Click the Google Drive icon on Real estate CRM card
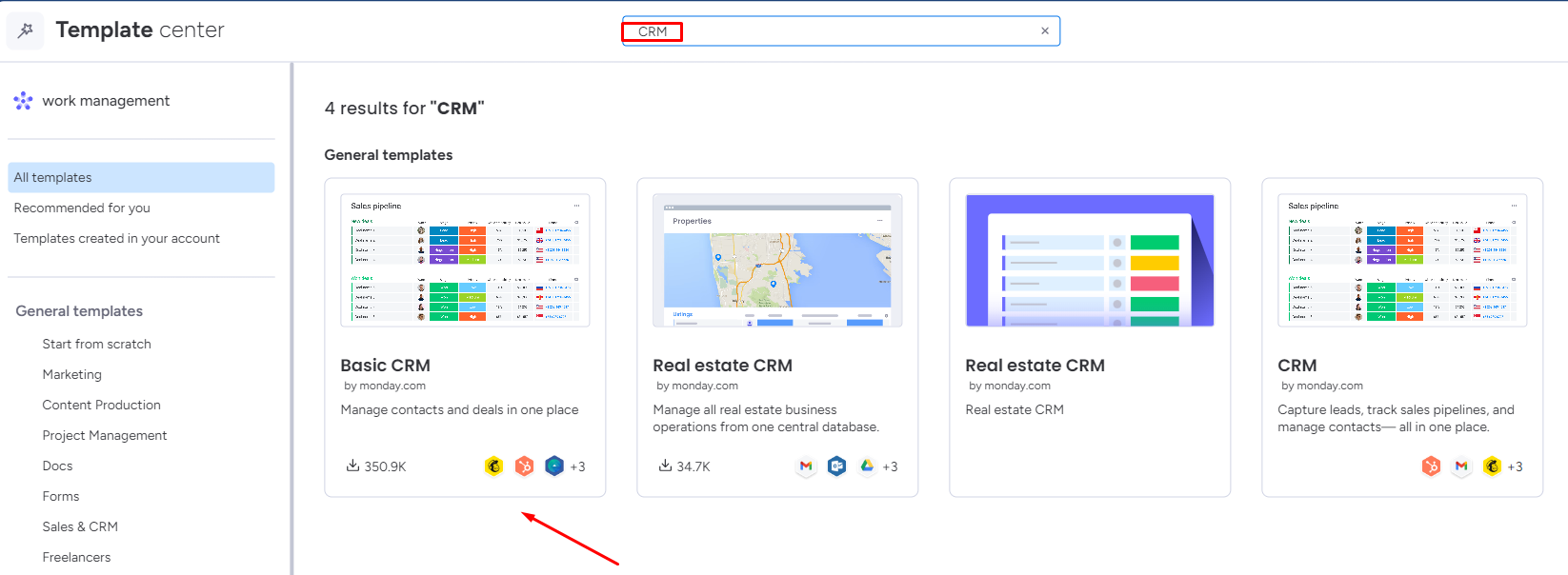The image size is (1568, 575). click(x=867, y=466)
